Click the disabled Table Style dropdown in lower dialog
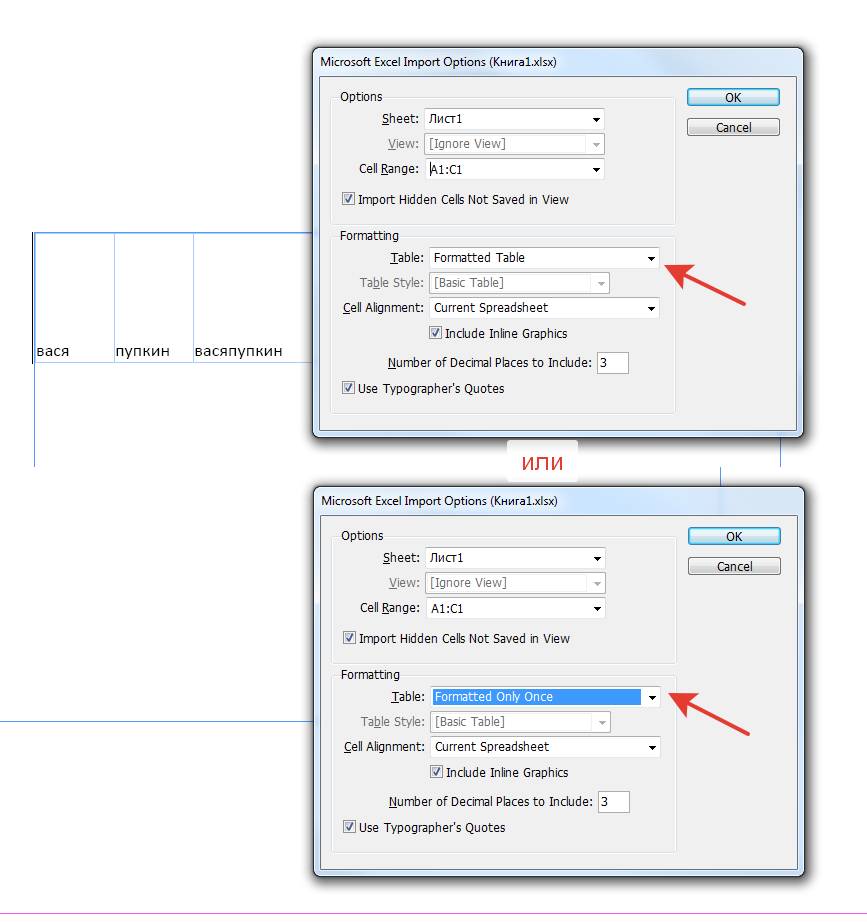The width and height of the screenshot is (867, 922). point(521,721)
